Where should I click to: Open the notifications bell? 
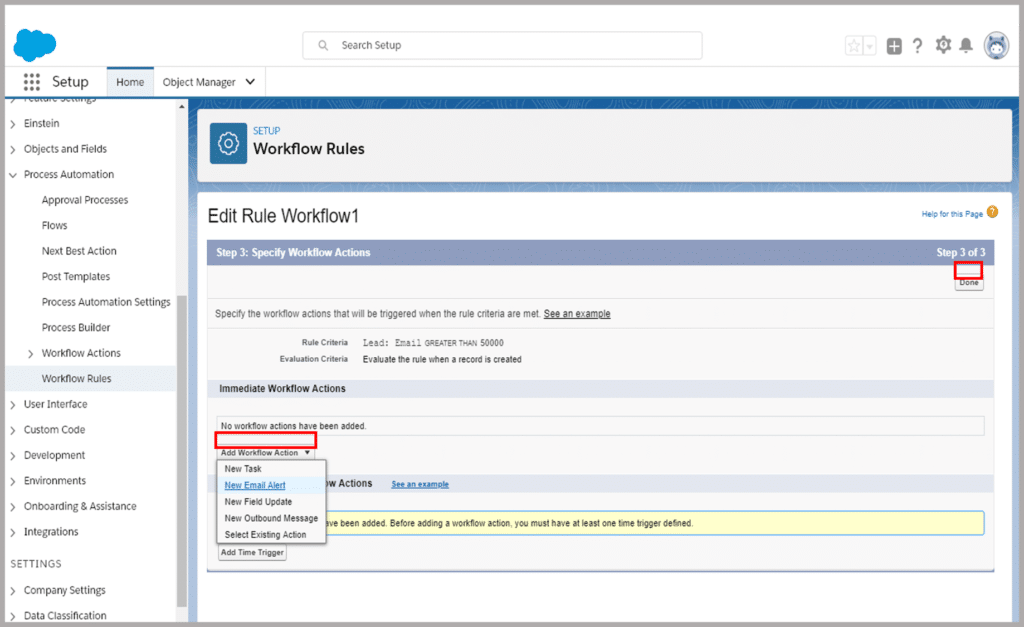[966, 46]
